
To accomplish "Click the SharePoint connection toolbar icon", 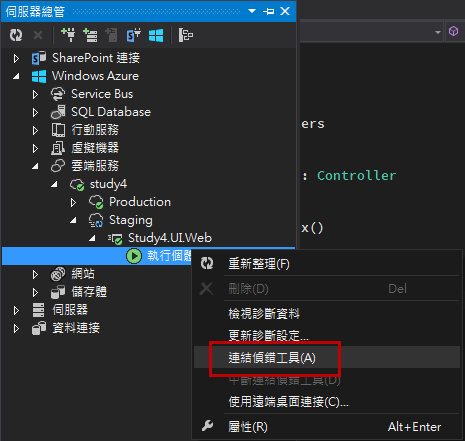I will [134, 35].
